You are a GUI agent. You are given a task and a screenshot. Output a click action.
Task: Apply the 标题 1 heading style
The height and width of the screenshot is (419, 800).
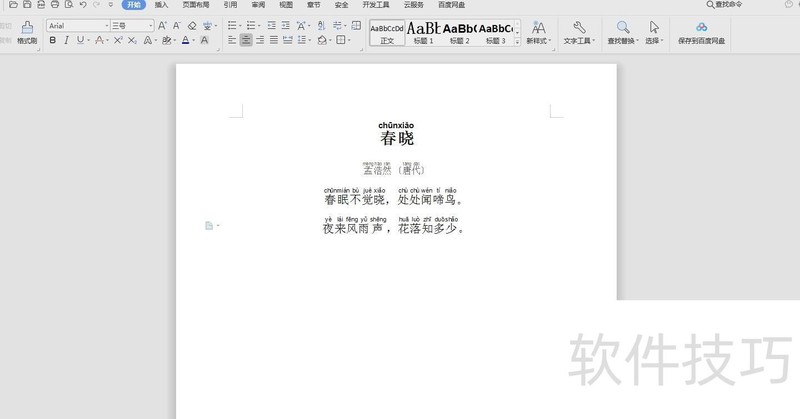pos(423,33)
